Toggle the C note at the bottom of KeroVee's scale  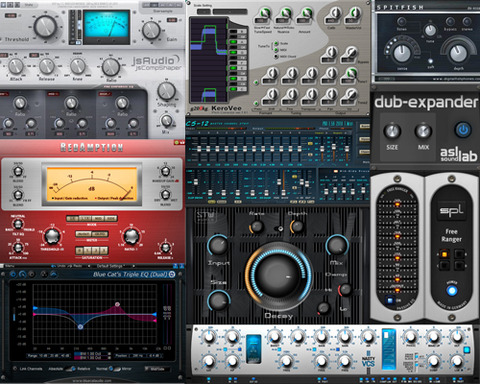click(x=238, y=89)
